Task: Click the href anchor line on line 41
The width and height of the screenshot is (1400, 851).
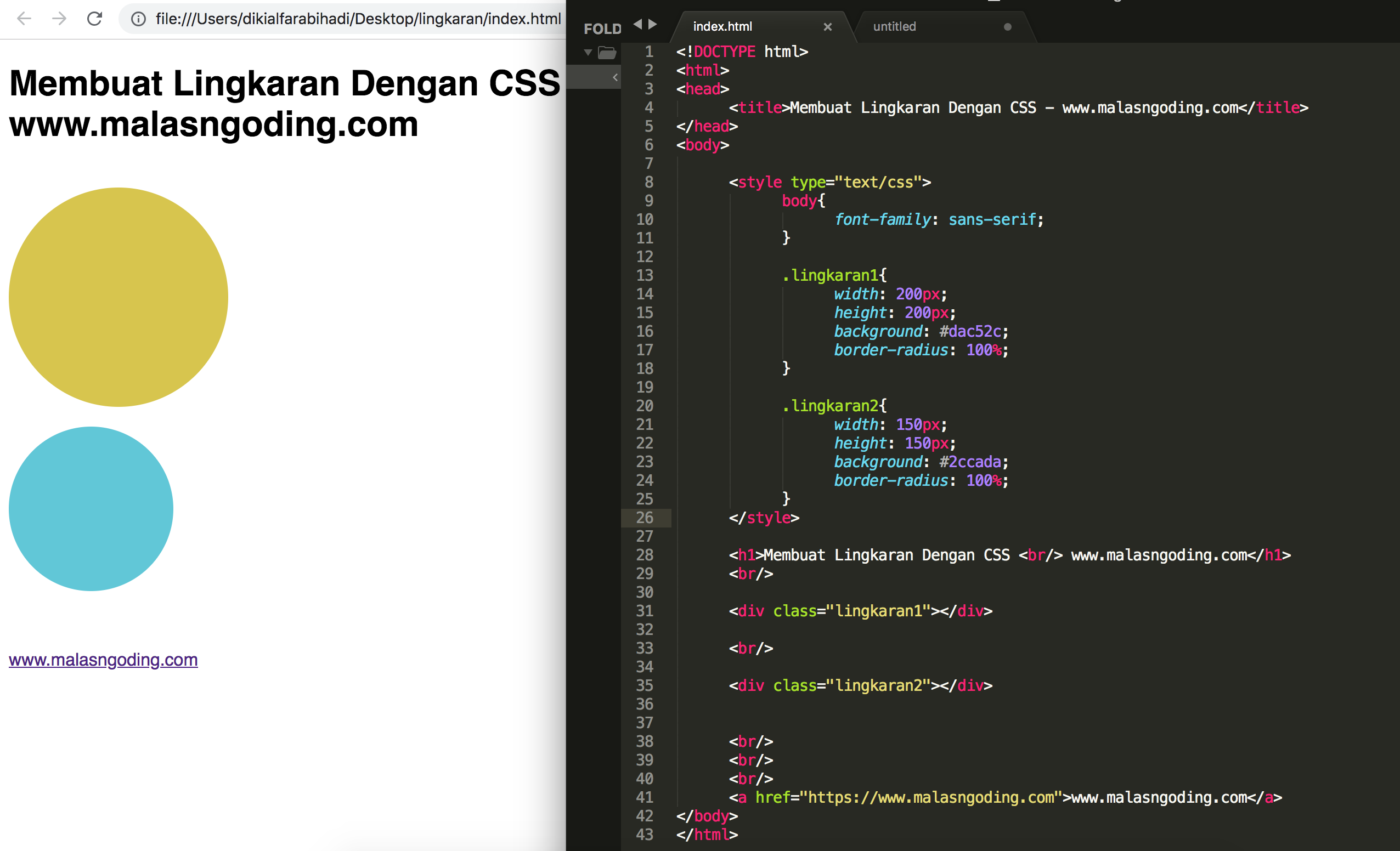Action: (x=1005, y=797)
